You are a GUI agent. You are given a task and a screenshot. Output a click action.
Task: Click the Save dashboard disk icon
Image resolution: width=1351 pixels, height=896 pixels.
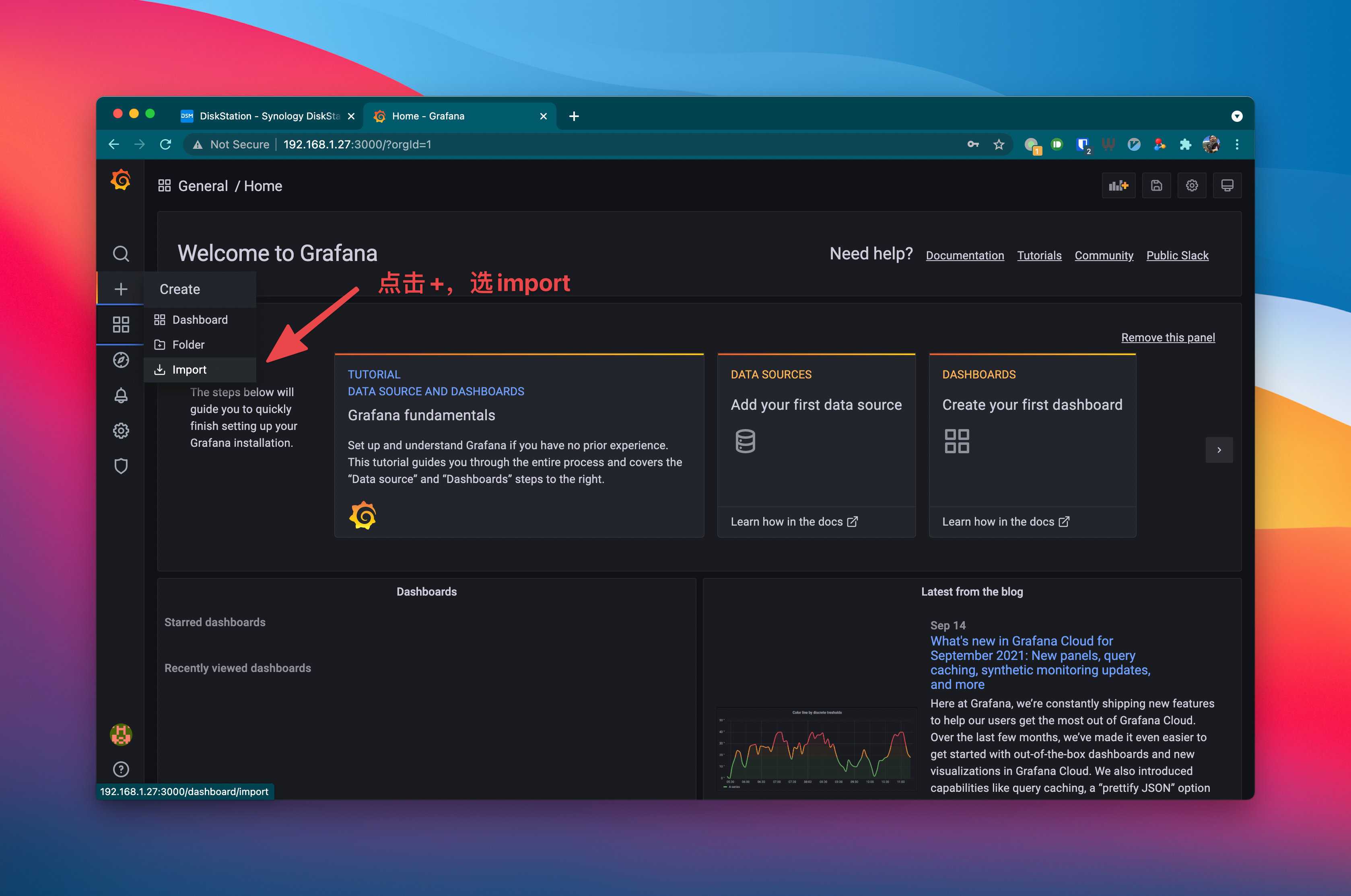1156,186
